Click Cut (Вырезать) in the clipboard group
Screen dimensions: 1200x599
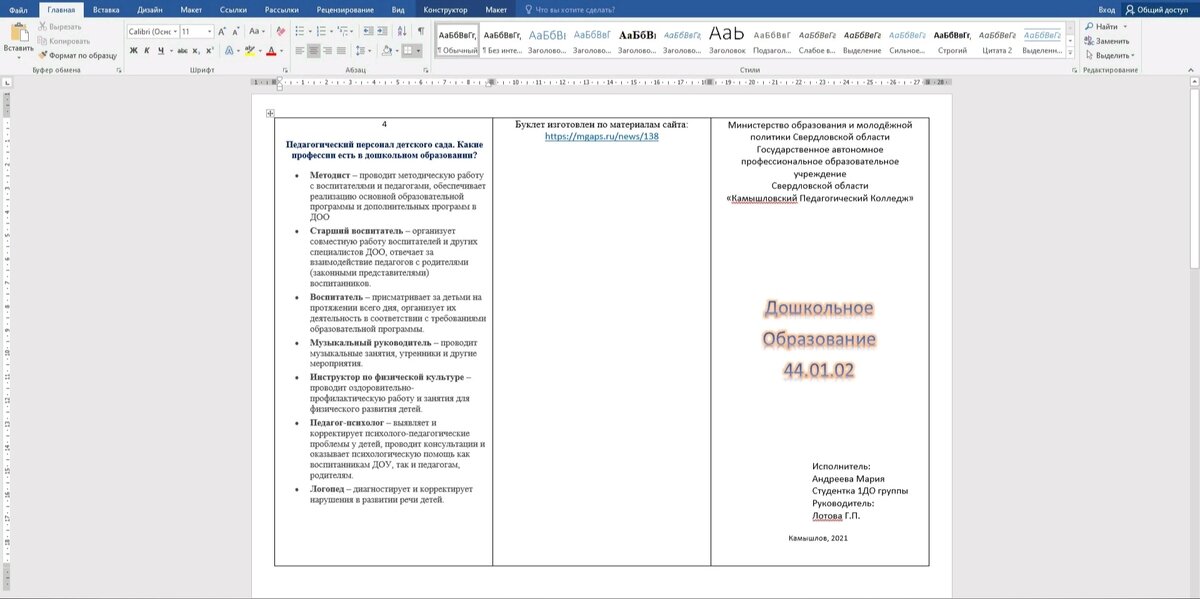click(58, 27)
